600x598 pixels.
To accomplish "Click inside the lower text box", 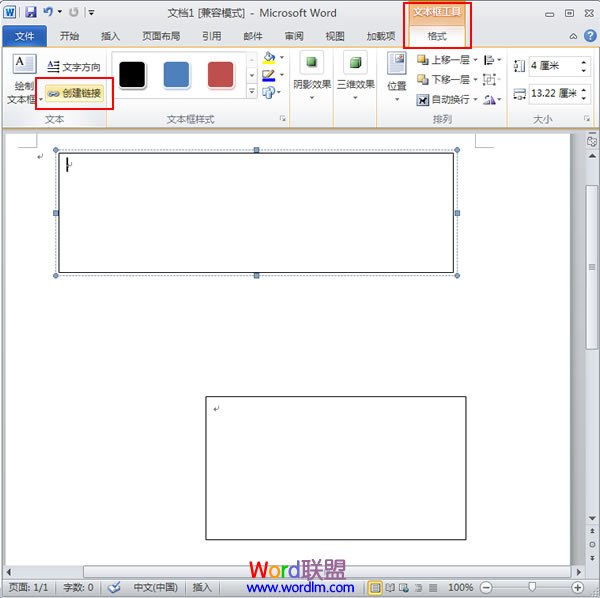I will tap(336, 468).
